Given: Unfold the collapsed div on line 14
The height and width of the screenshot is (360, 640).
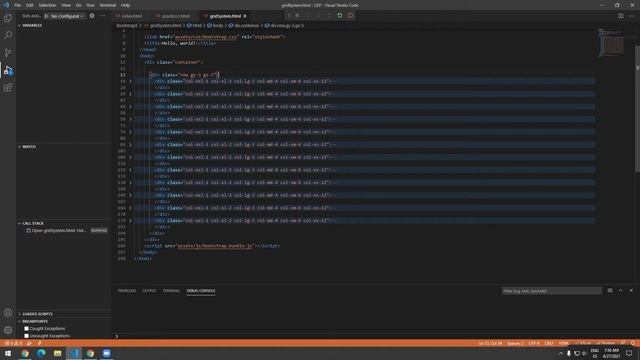Looking at the screenshot, I should point(131,81).
